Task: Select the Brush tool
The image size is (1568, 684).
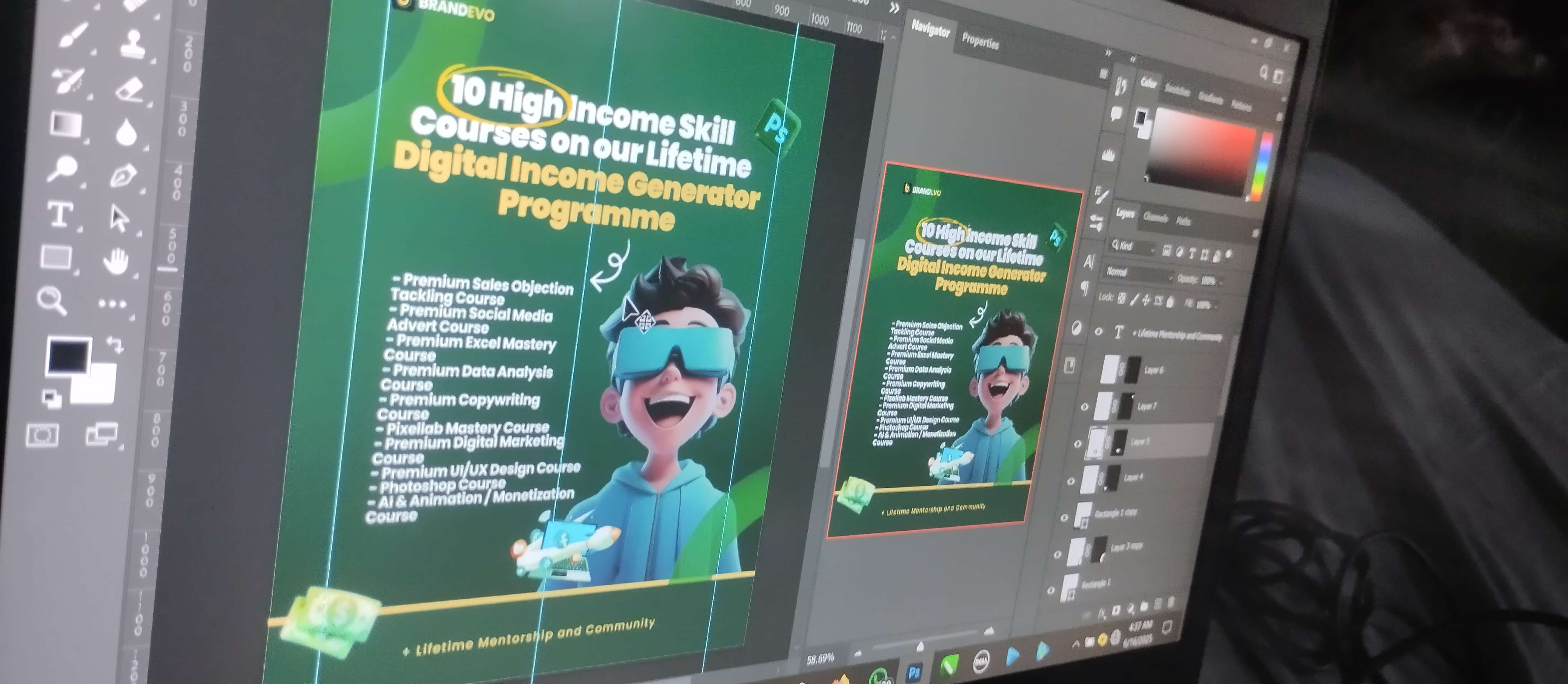Action: [x=74, y=35]
